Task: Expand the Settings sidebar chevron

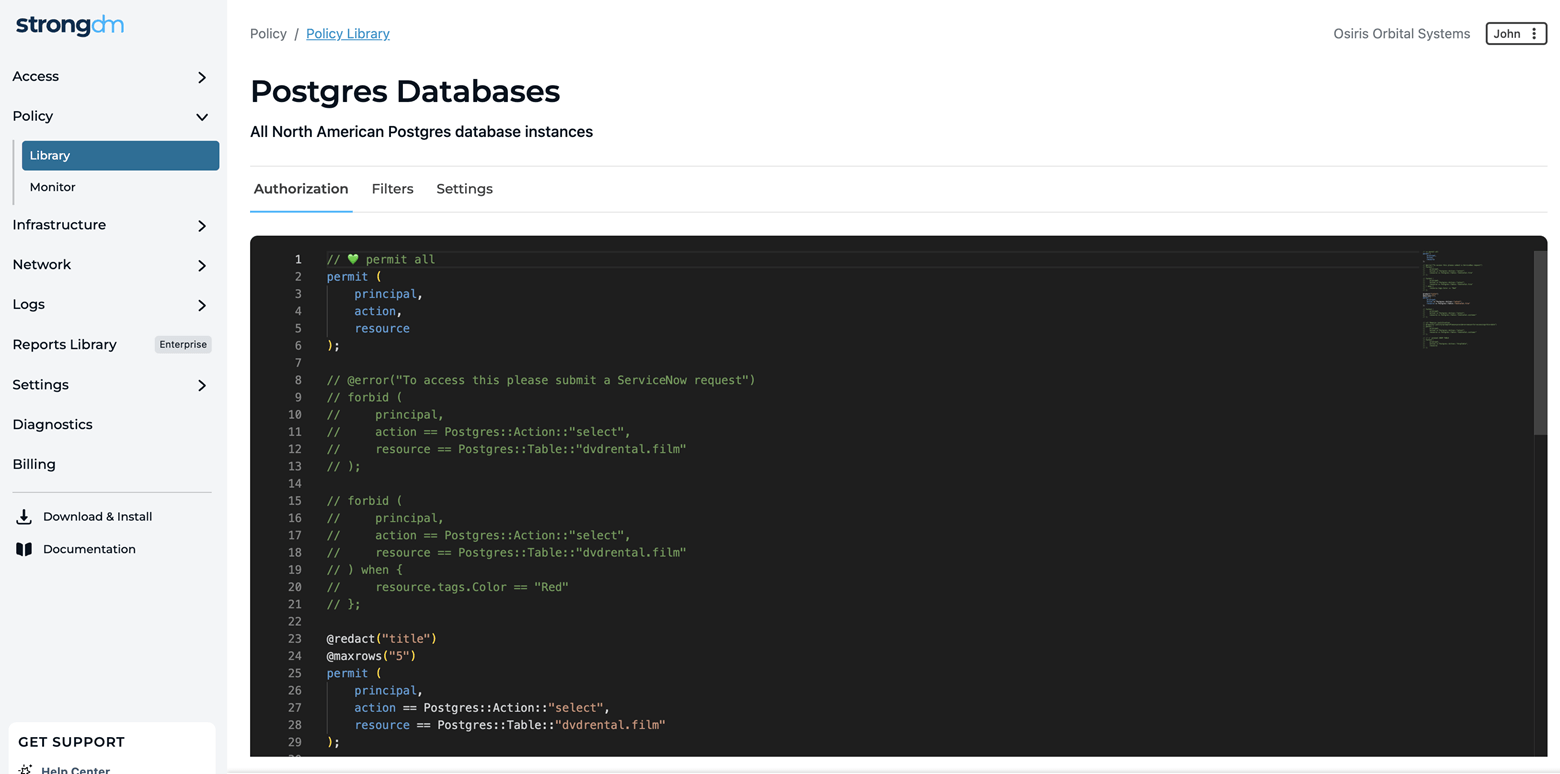Action: [x=202, y=385]
